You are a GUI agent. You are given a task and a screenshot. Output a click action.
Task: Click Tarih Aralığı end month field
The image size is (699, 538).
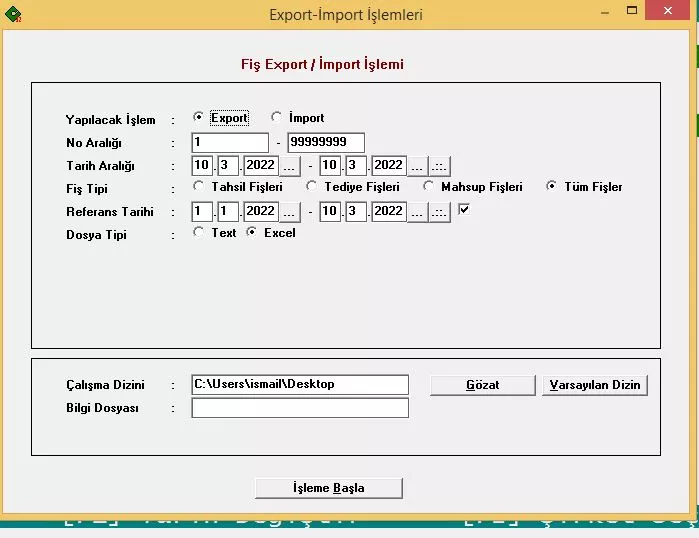tap(356, 165)
